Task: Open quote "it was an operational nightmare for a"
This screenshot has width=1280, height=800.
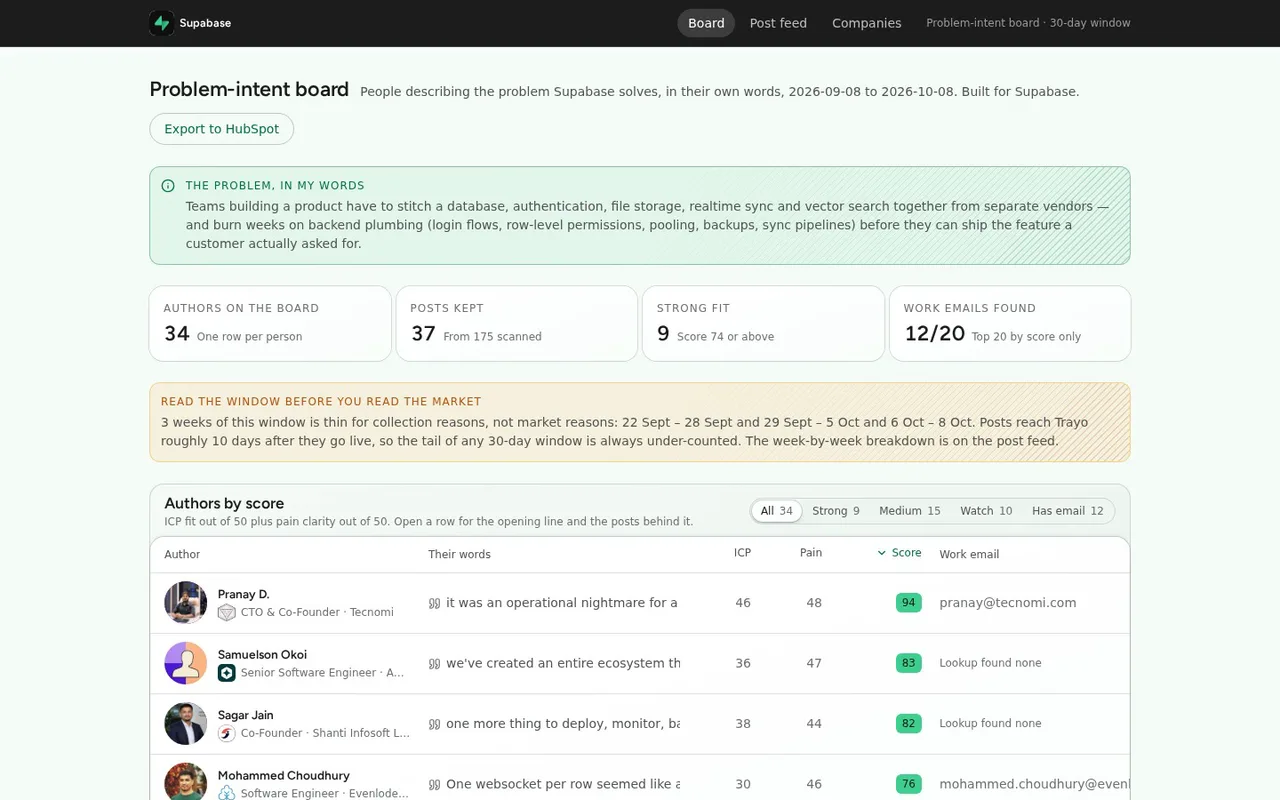Action: (562, 603)
